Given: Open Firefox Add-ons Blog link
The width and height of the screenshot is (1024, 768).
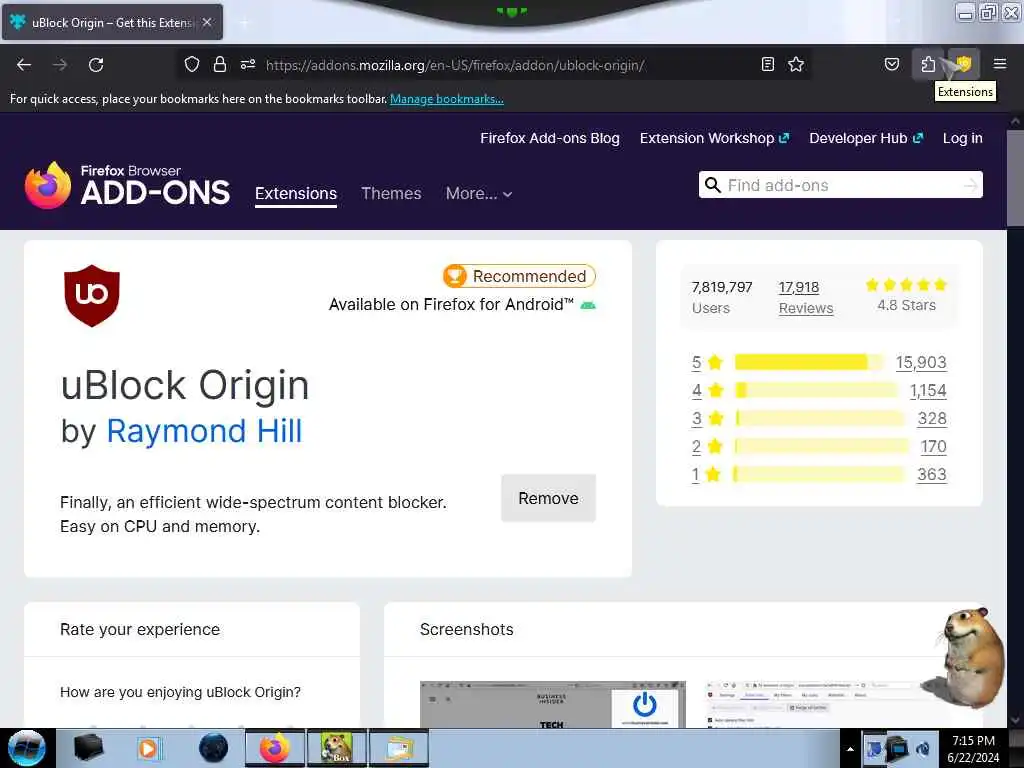Looking at the screenshot, I should pos(550,138).
